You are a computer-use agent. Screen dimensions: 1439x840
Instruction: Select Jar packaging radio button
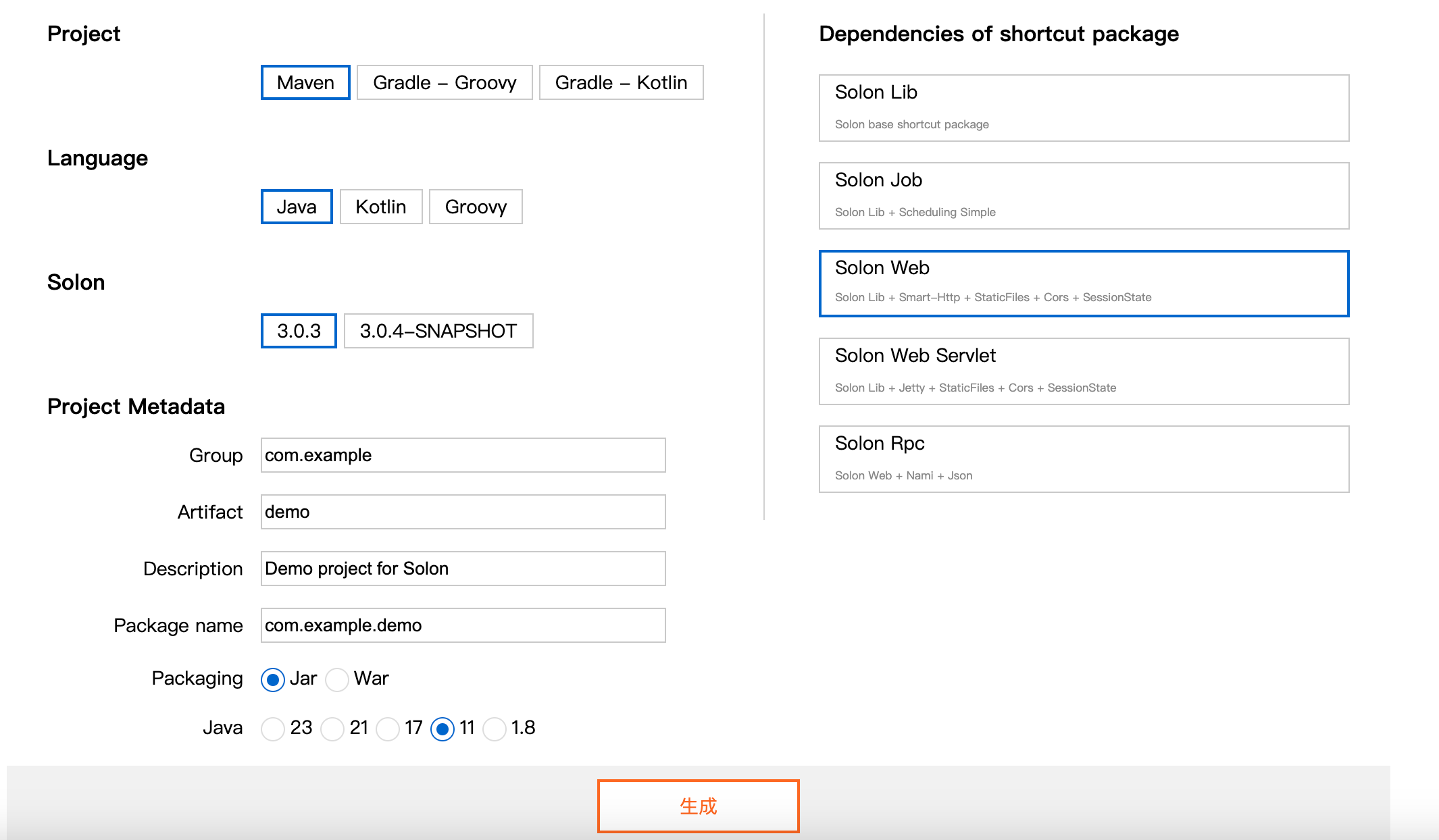pos(273,679)
